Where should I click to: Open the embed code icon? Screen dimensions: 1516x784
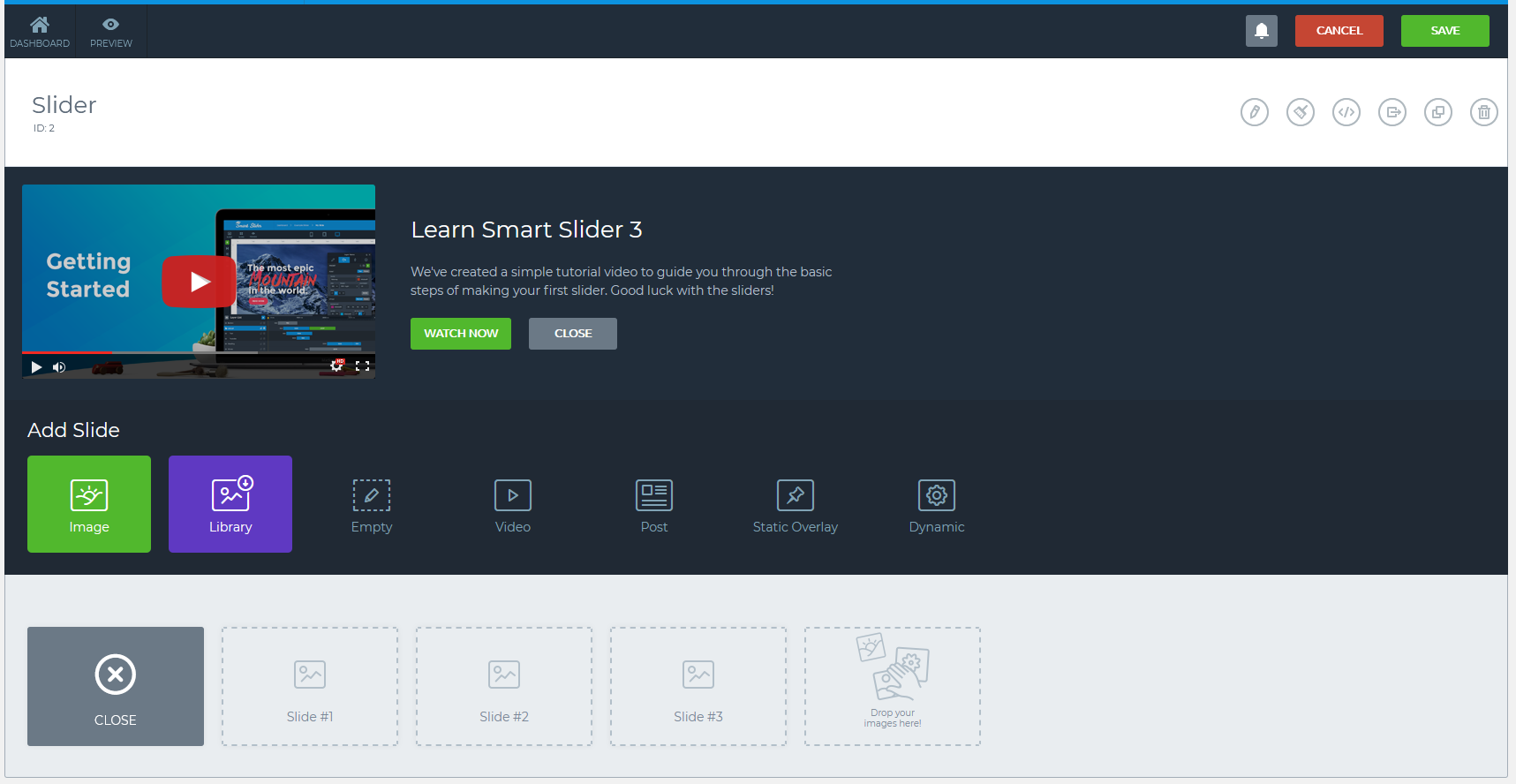pos(1346,112)
